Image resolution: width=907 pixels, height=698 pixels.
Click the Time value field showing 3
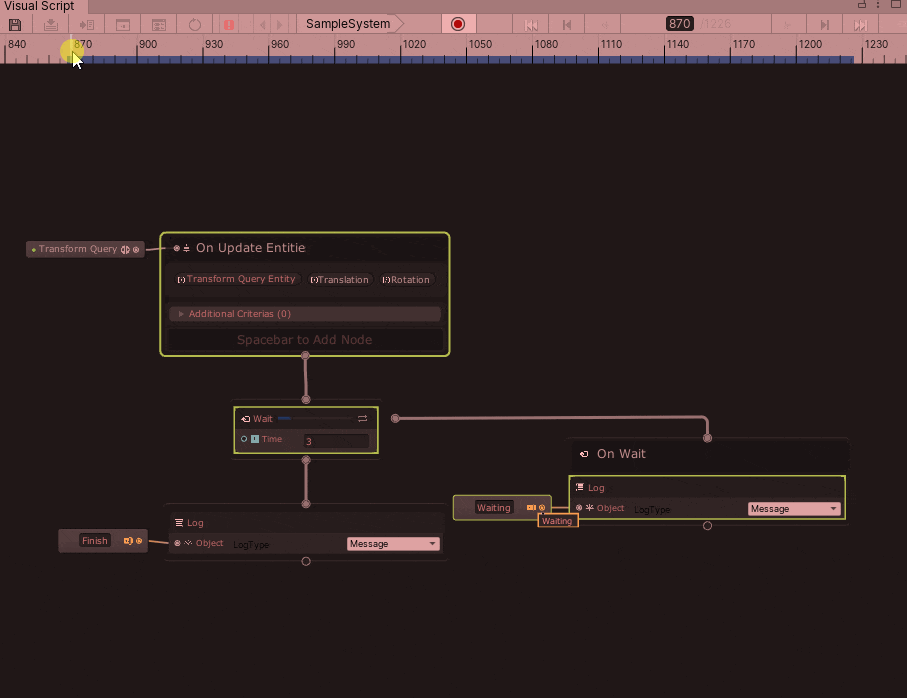point(336,441)
